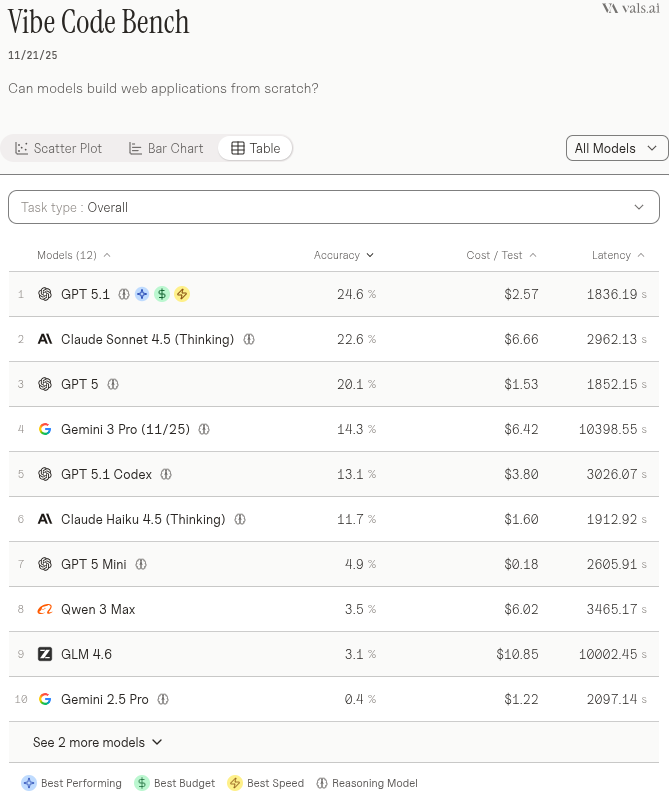Click Best Budget dollar badge on GPT 5.1
The width and height of the screenshot is (669, 795).
[162, 294]
